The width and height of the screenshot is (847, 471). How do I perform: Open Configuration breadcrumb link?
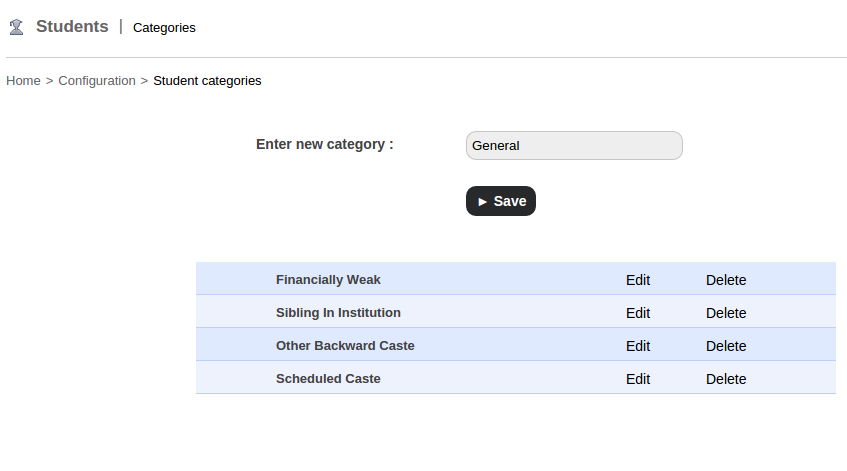97,81
